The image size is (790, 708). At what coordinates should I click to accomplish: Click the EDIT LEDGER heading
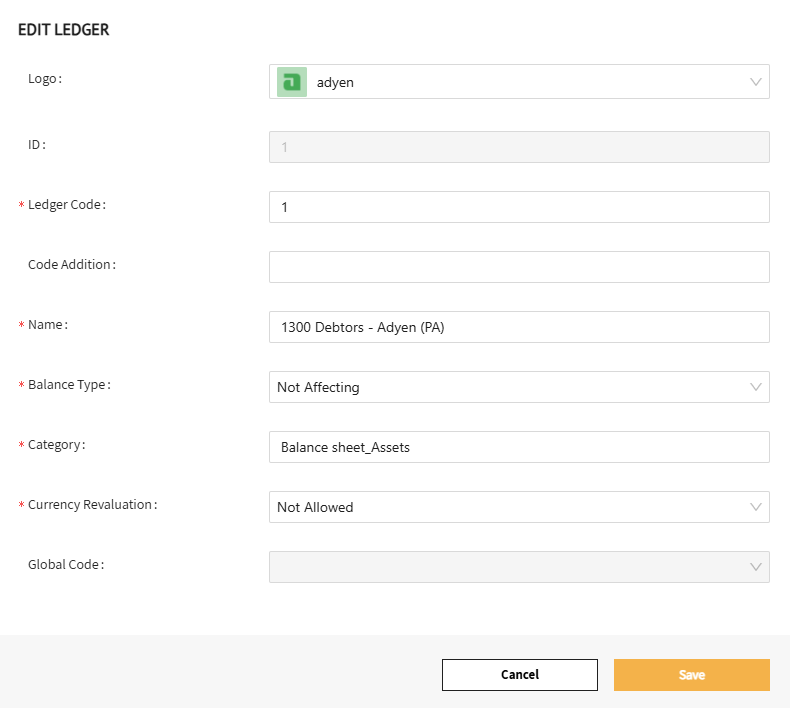pyautogui.click(x=64, y=30)
